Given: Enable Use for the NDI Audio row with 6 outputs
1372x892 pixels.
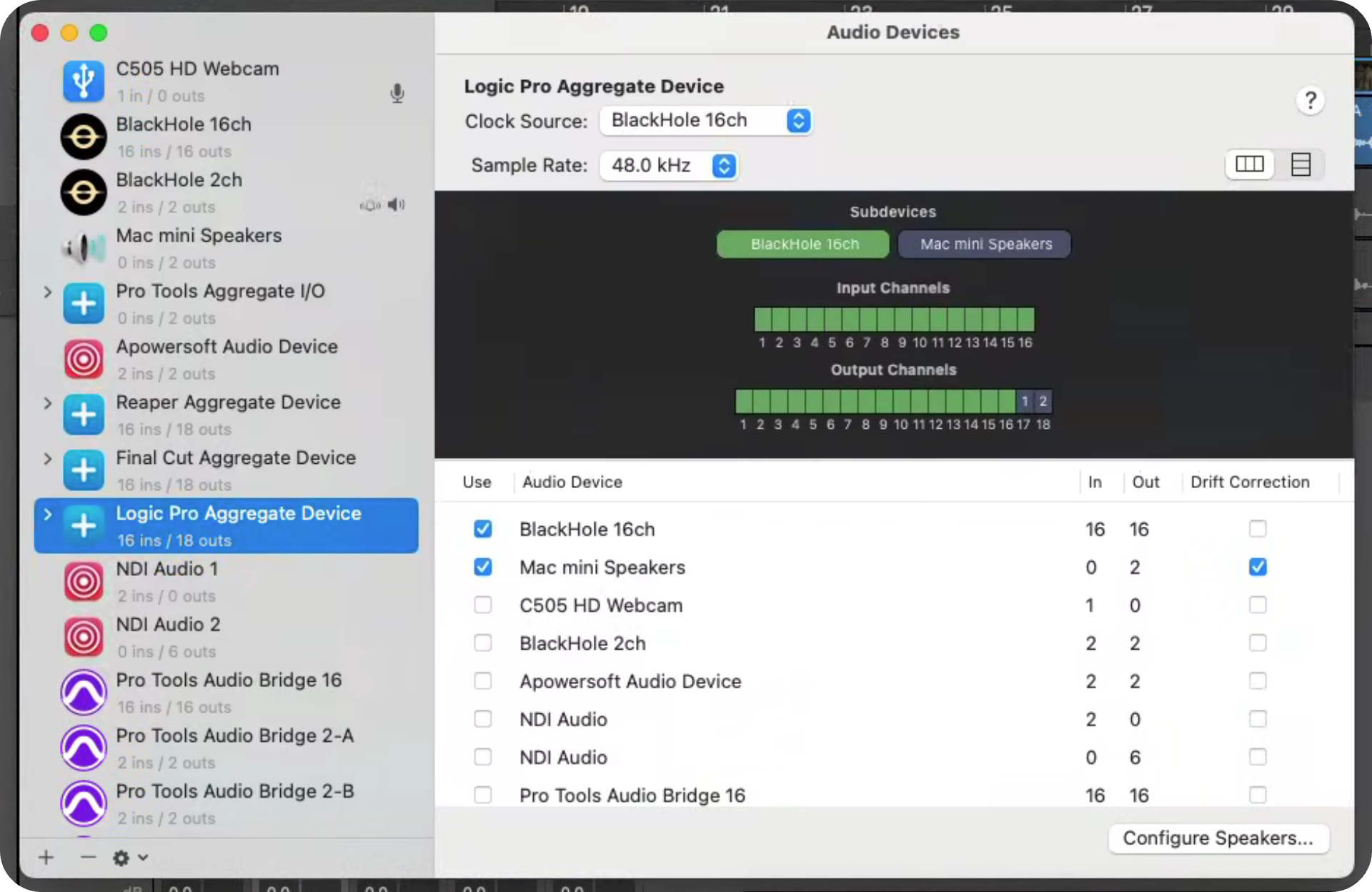Looking at the screenshot, I should pos(483,756).
